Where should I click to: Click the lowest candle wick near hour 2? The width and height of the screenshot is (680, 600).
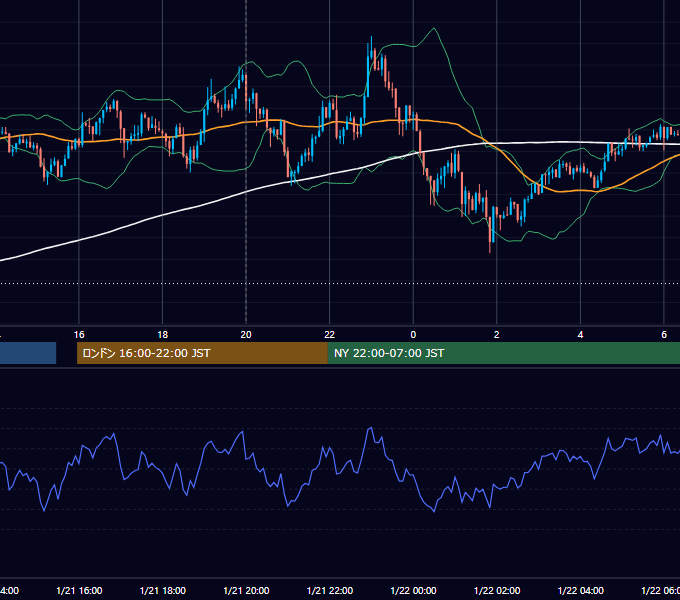(490, 234)
